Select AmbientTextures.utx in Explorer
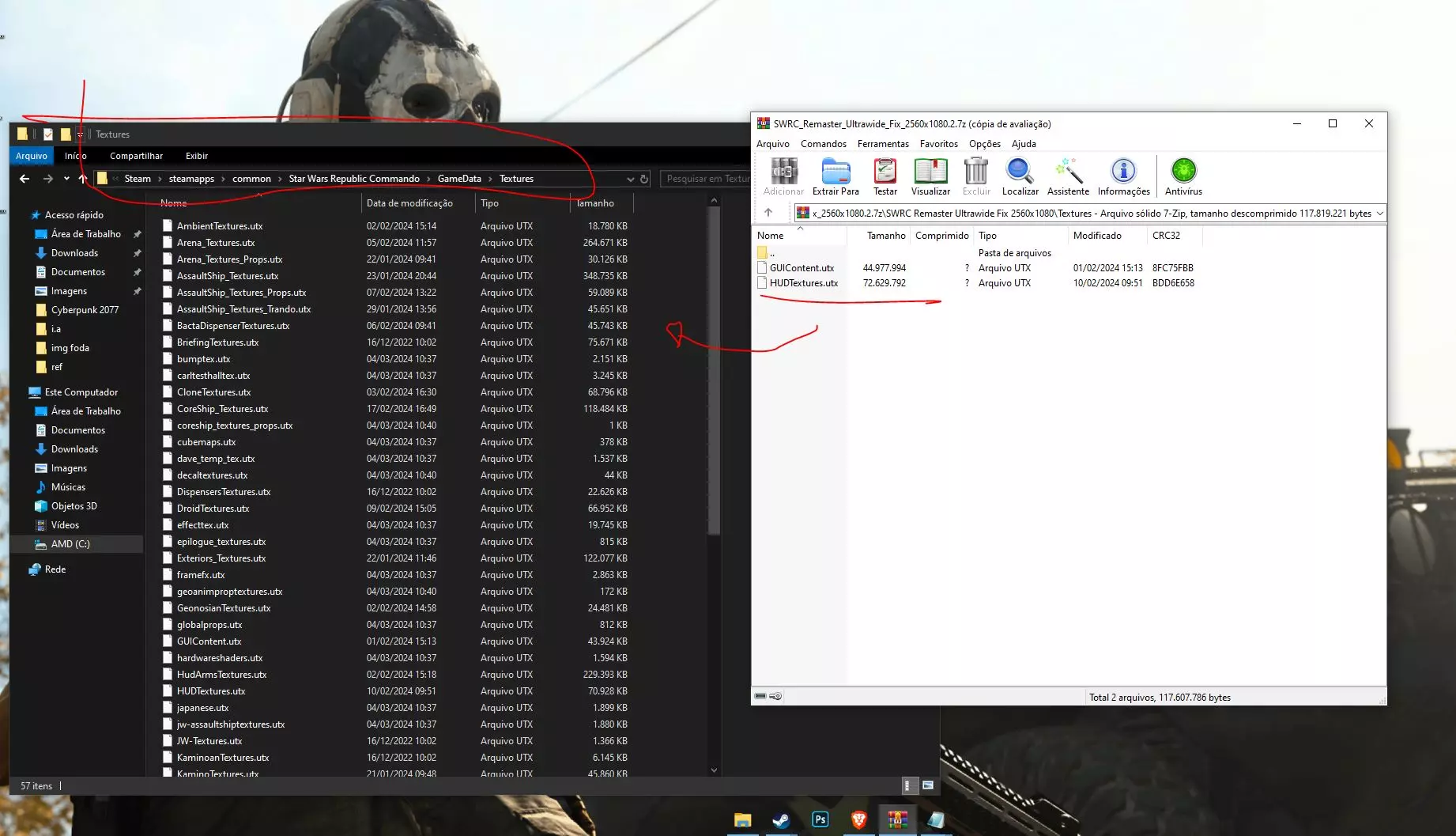The height and width of the screenshot is (836, 1456). tap(220, 226)
